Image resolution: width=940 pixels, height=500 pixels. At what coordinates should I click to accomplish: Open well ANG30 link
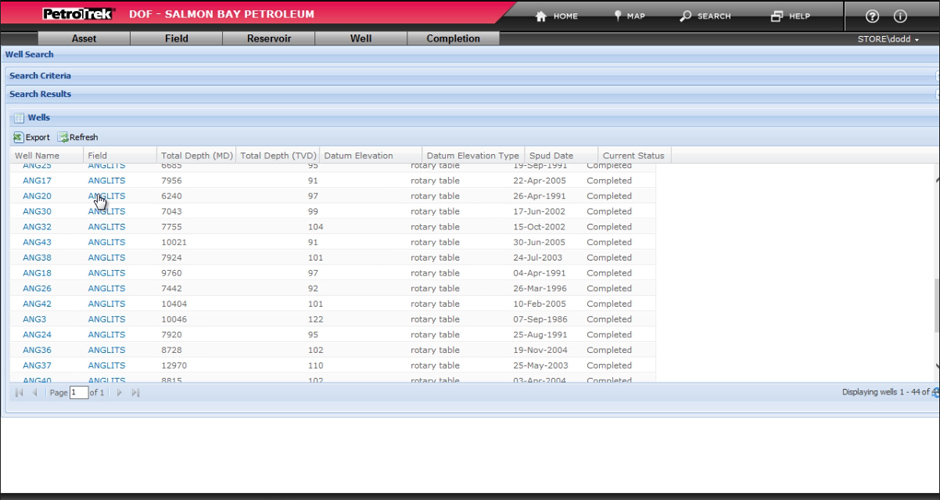[x=37, y=212]
